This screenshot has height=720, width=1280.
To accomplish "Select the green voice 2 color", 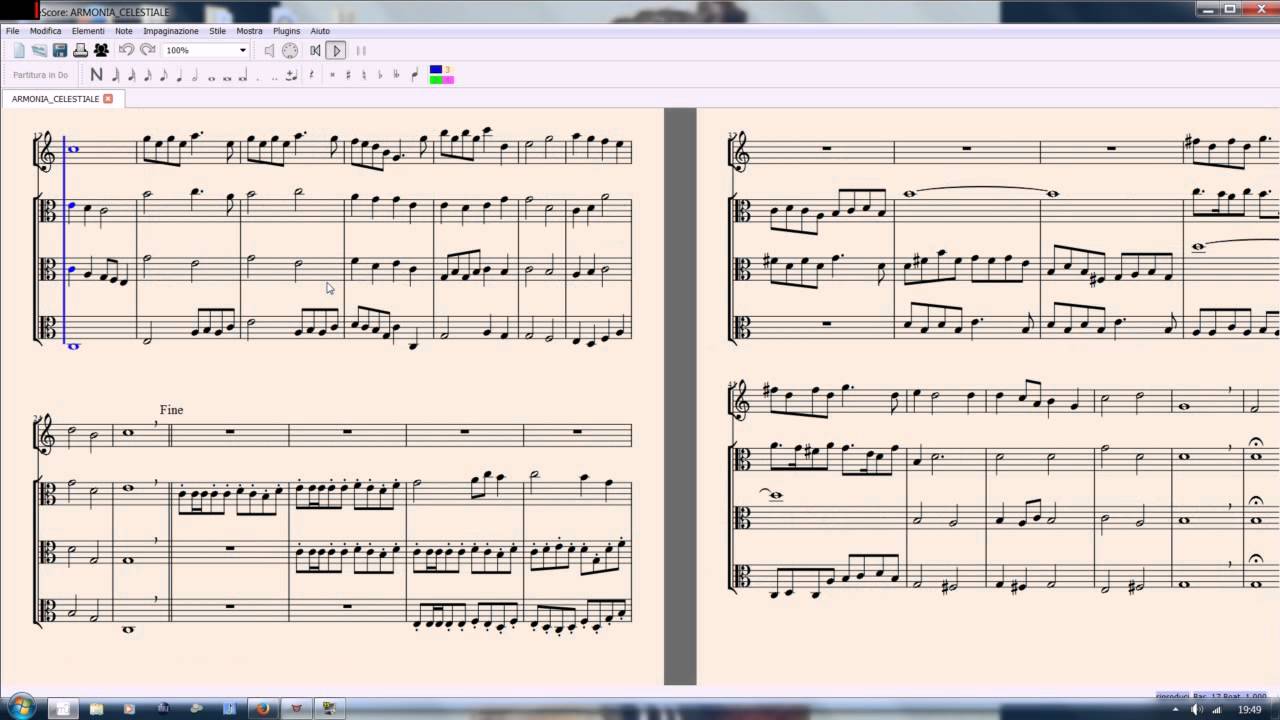I will click(436, 80).
